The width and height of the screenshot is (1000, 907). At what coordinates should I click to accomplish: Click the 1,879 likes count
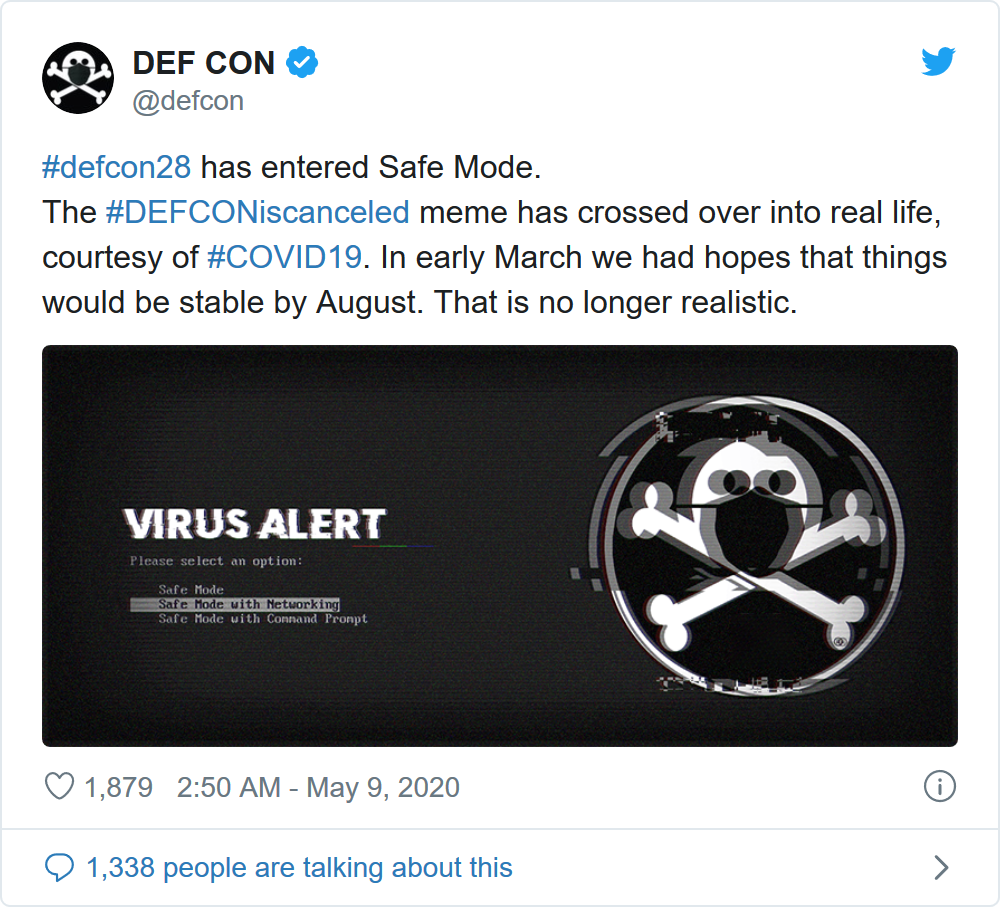(x=118, y=787)
